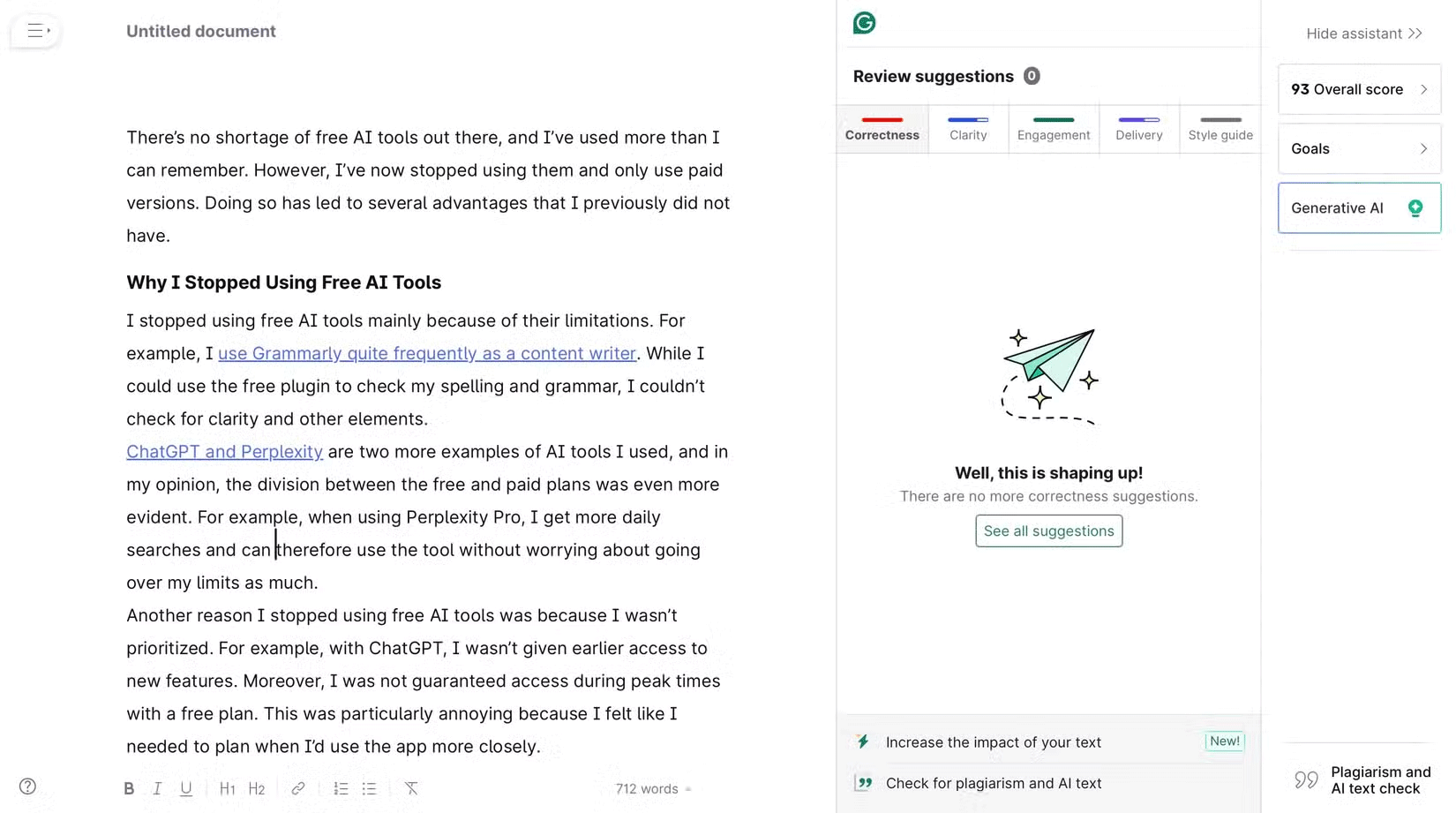Apply italic formatting
Viewport: 1456px width, 813px height.
click(x=157, y=787)
